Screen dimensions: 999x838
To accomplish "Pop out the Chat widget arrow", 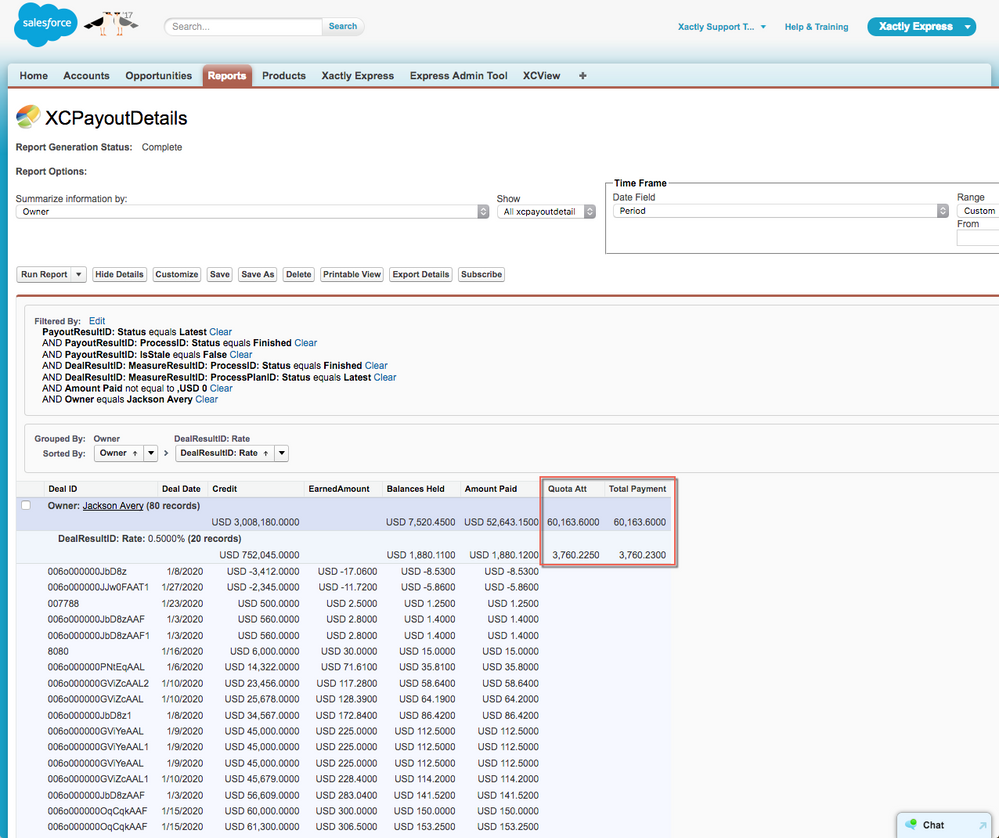I will tap(982, 825).
